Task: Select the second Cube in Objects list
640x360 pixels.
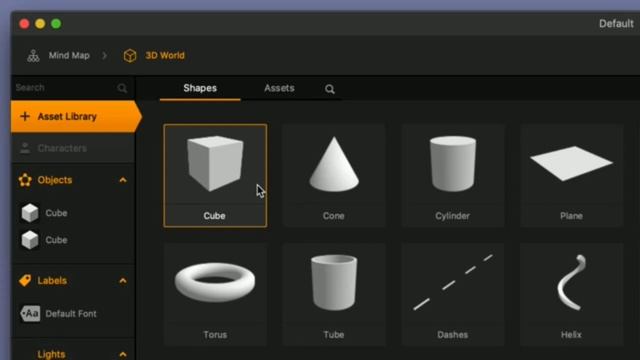Action: (x=73, y=240)
